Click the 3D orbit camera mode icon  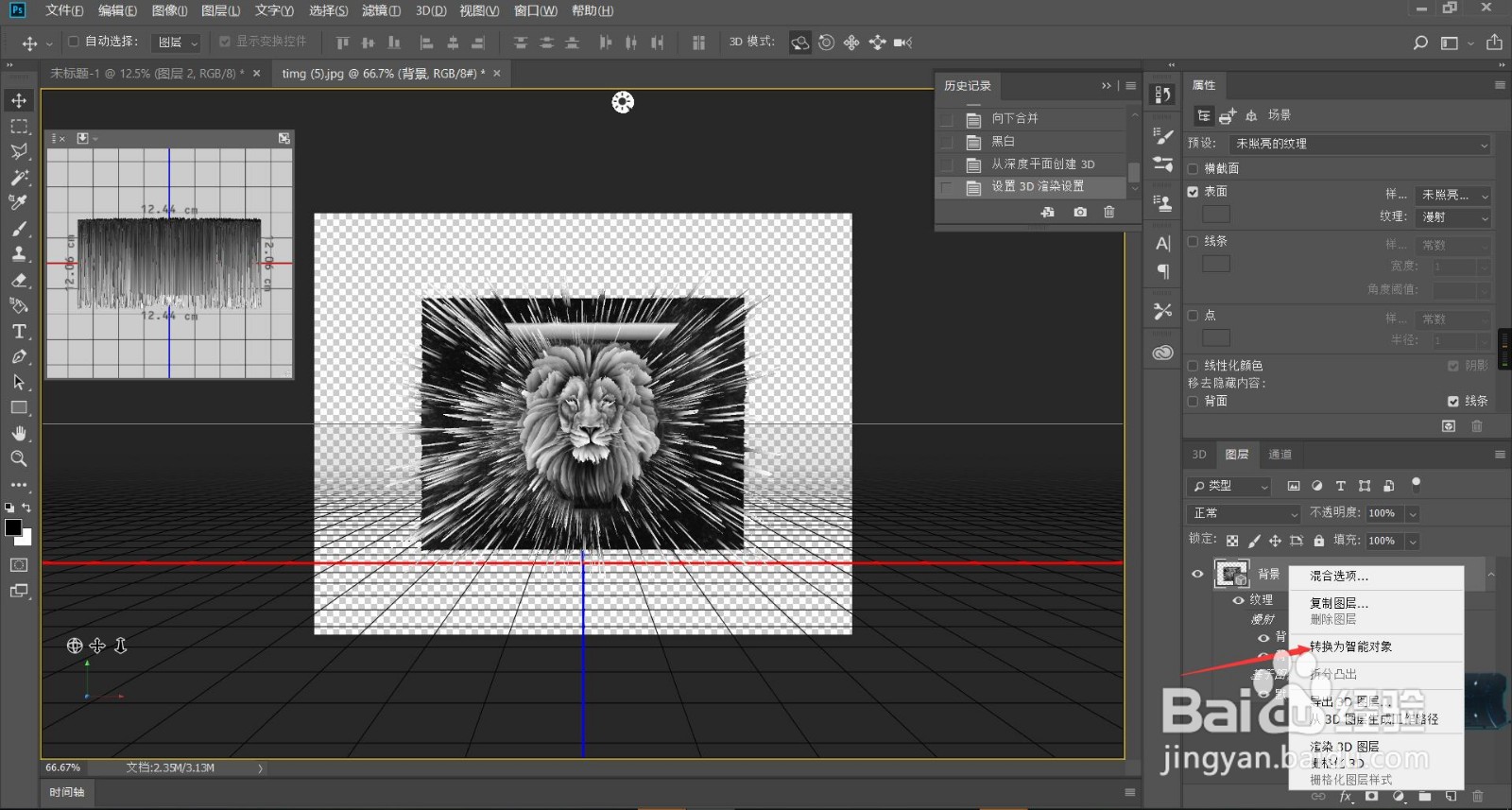pyautogui.click(x=800, y=43)
